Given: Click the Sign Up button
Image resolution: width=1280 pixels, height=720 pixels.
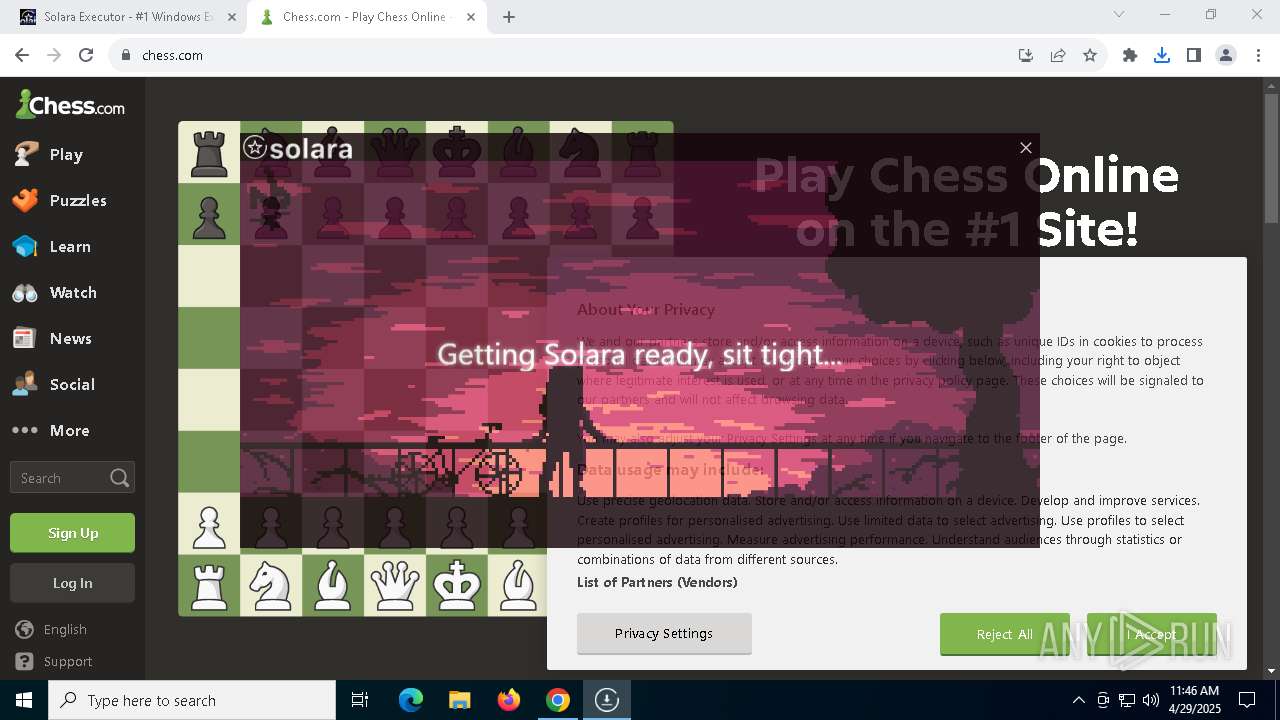Looking at the screenshot, I should [72, 533].
